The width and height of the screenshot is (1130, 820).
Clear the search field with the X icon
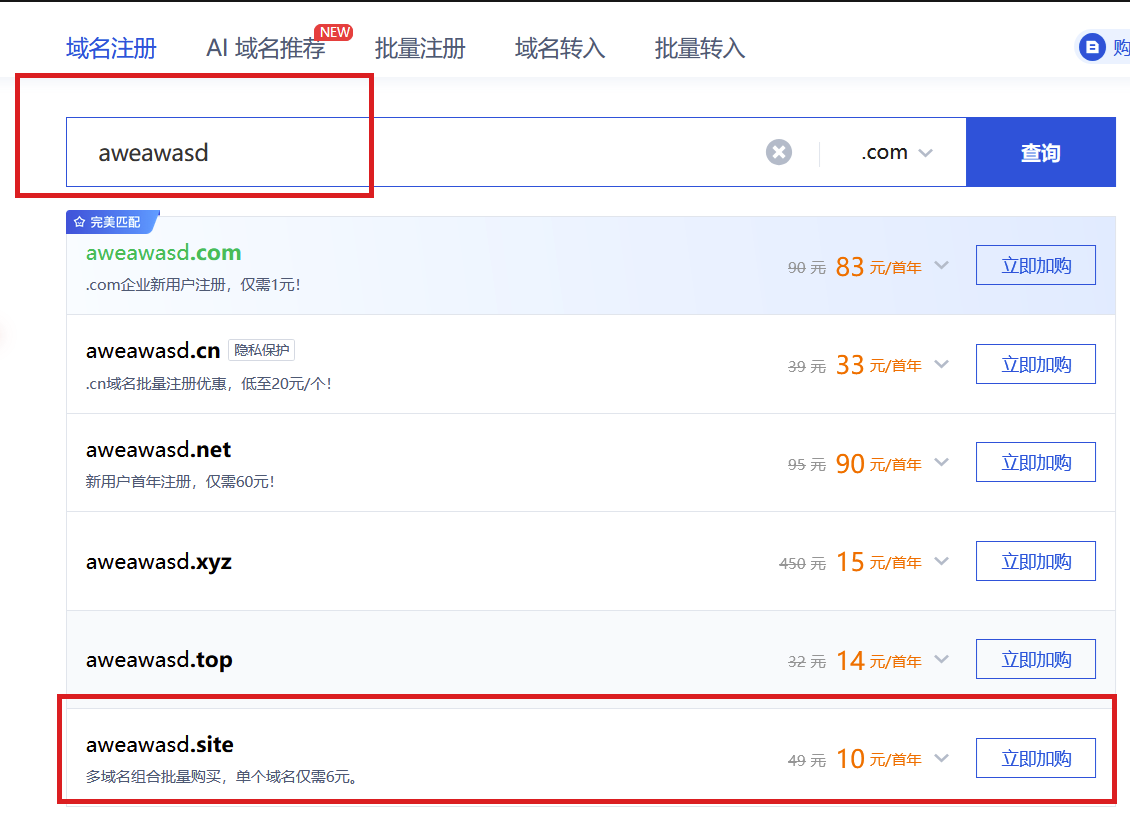click(778, 152)
